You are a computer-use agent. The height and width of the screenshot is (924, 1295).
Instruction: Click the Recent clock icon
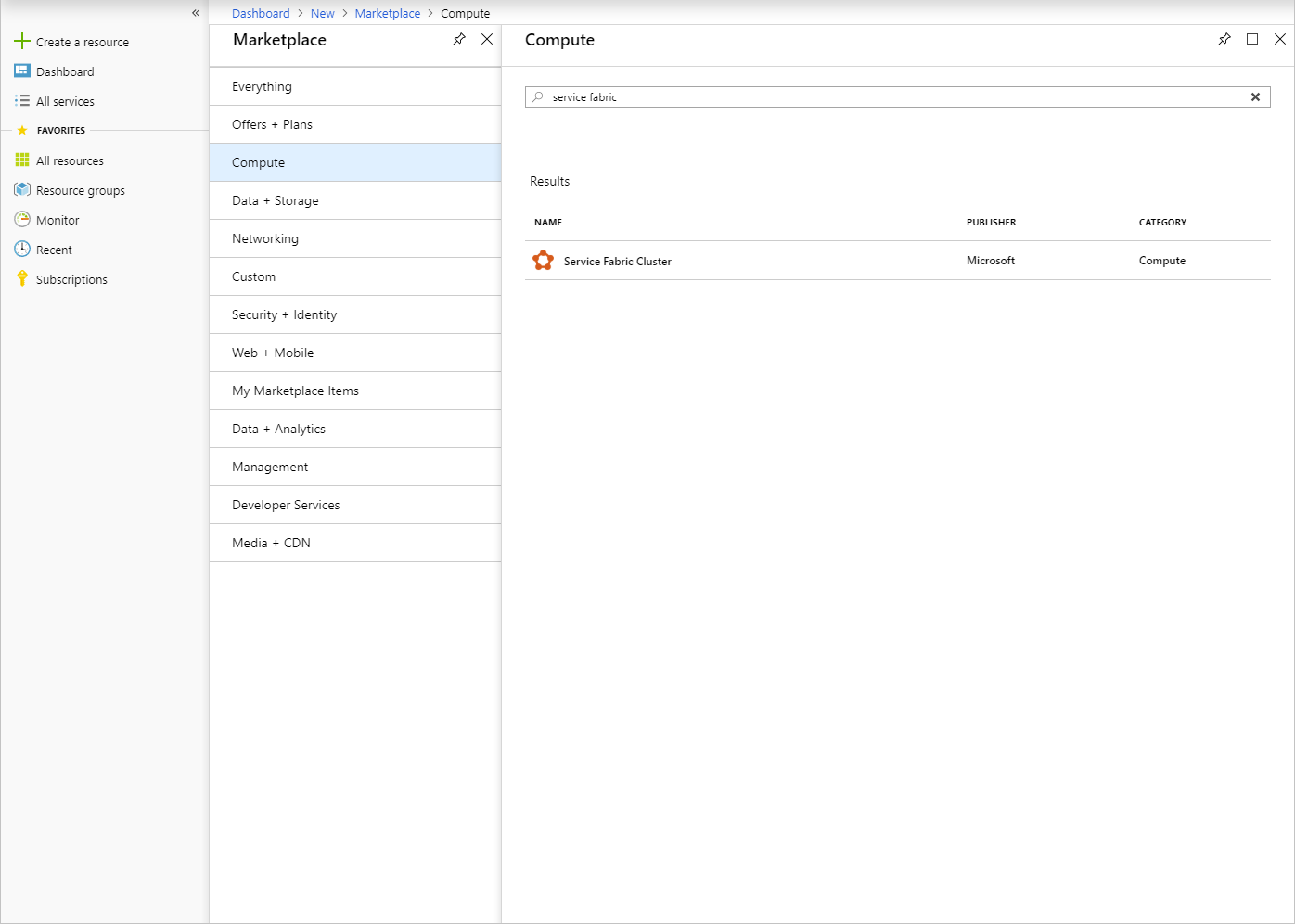pyautogui.click(x=21, y=249)
